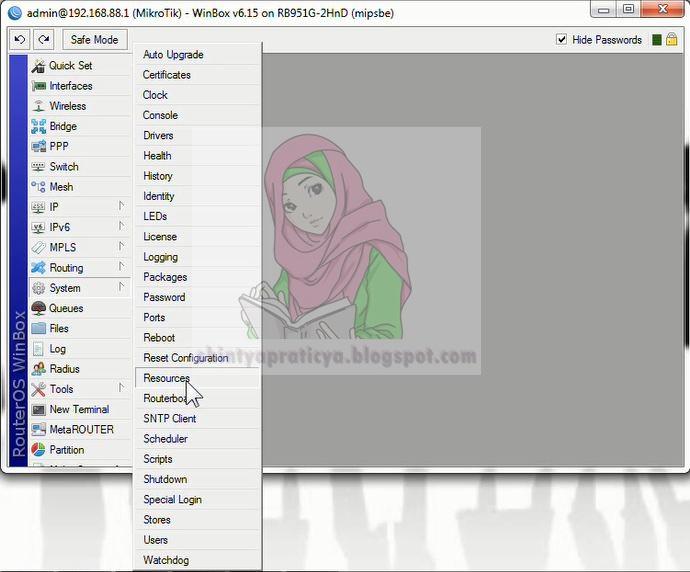Click the System gear icon
Image resolution: width=690 pixels, height=572 pixels.
click(38, 288)
